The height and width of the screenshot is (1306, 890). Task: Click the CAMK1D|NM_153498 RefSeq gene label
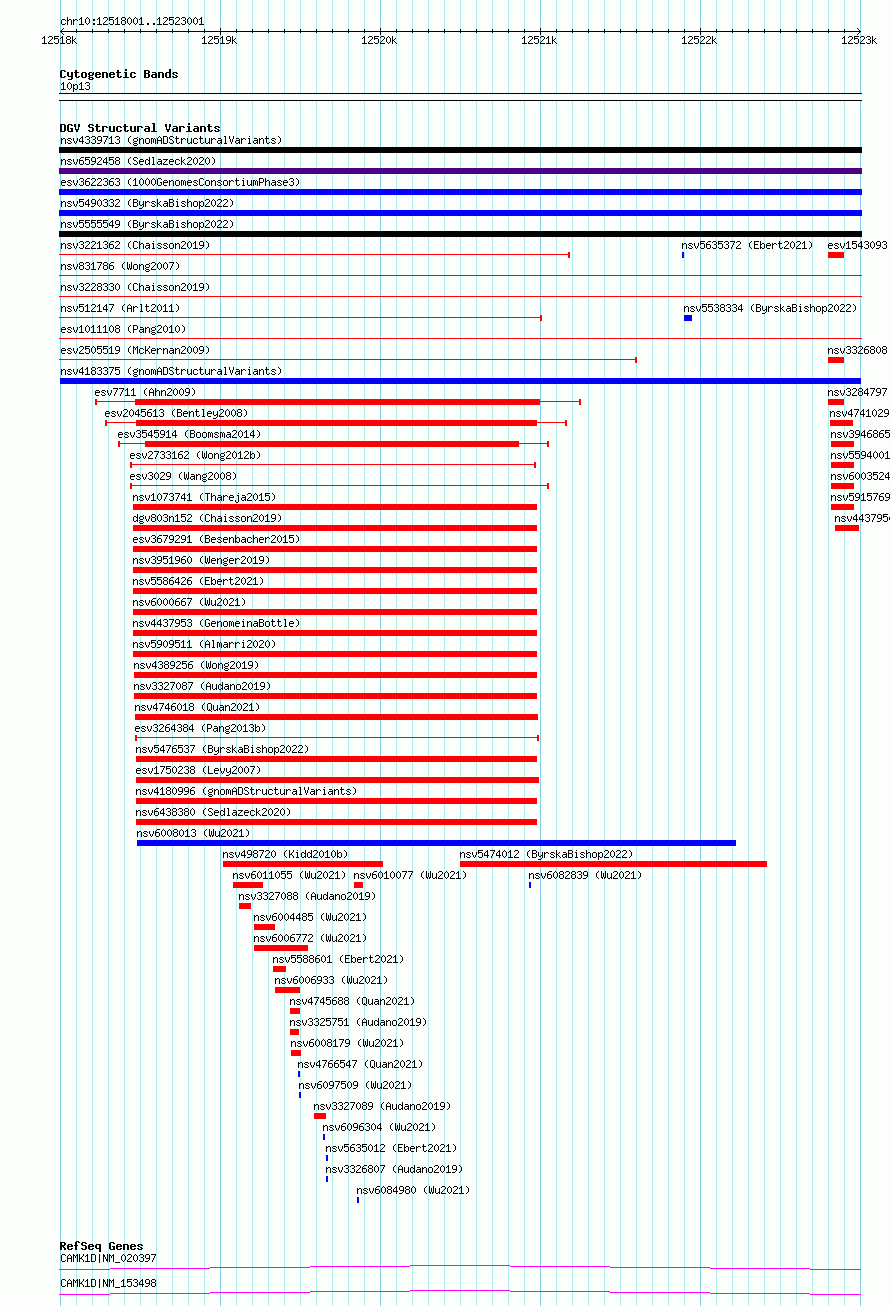click(108, 1283)
